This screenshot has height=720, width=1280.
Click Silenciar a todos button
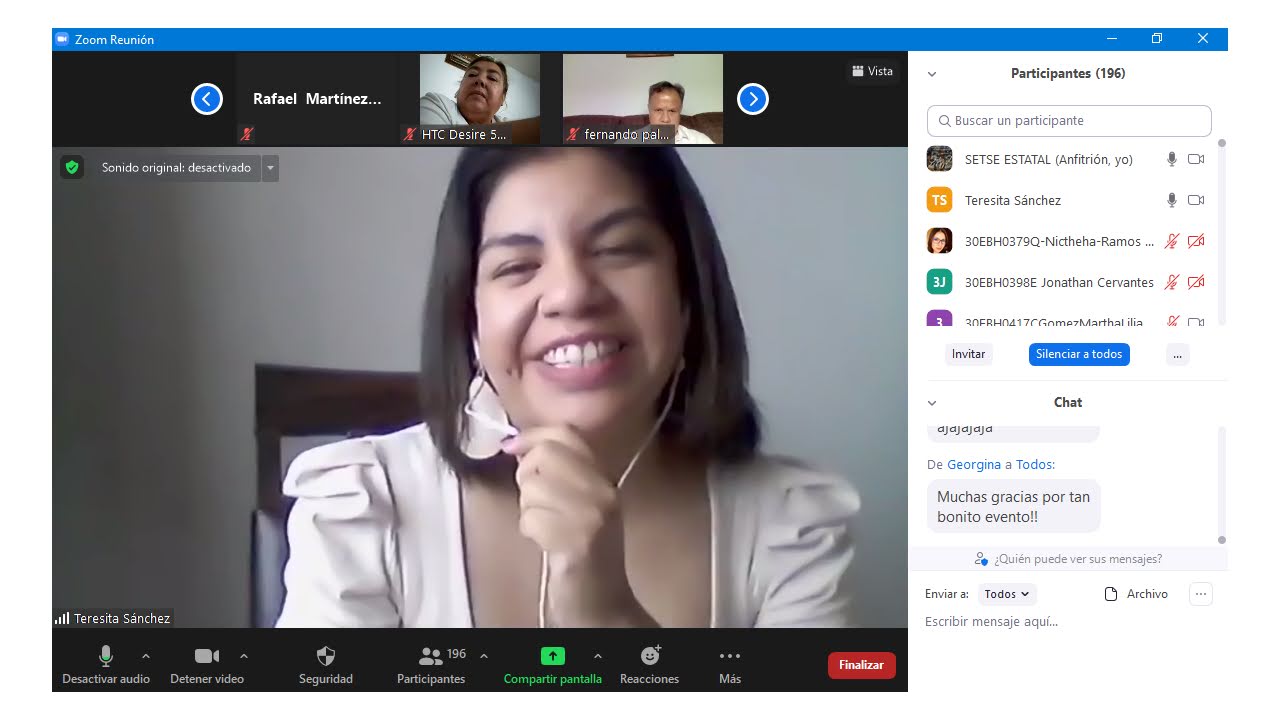(1079, 354)
